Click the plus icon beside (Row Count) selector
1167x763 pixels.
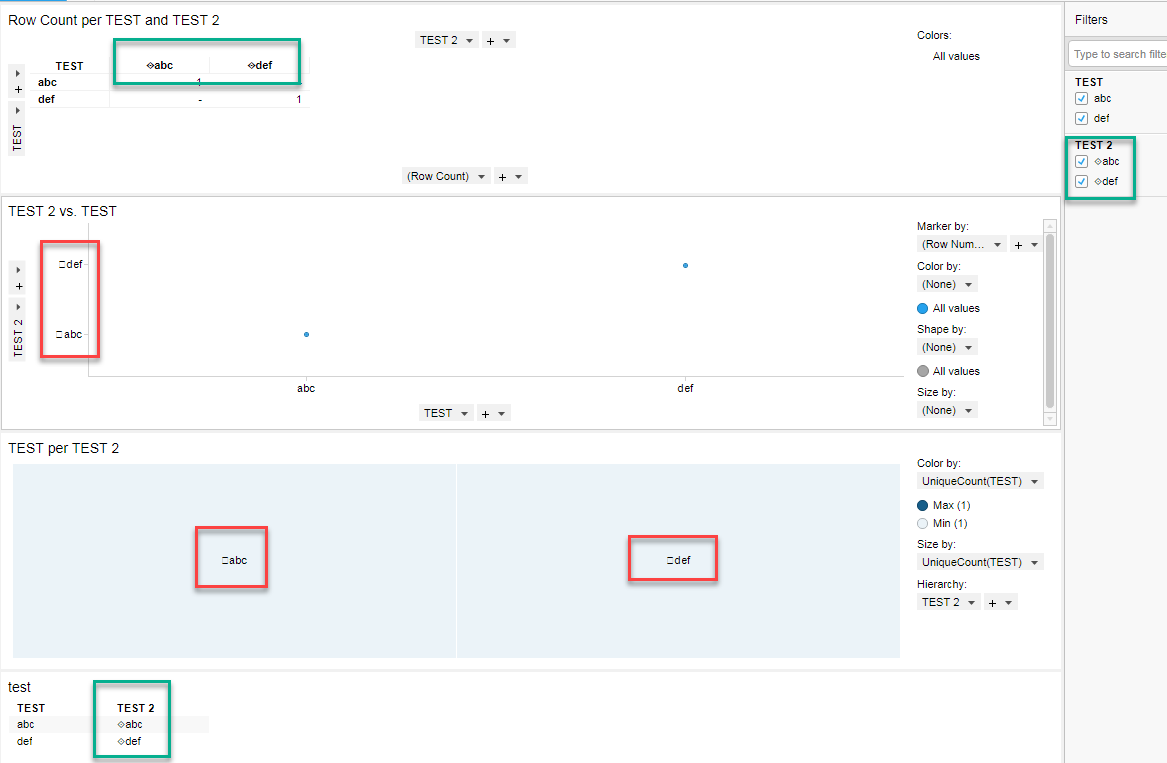pyautogui.click(x=502, y=177)
